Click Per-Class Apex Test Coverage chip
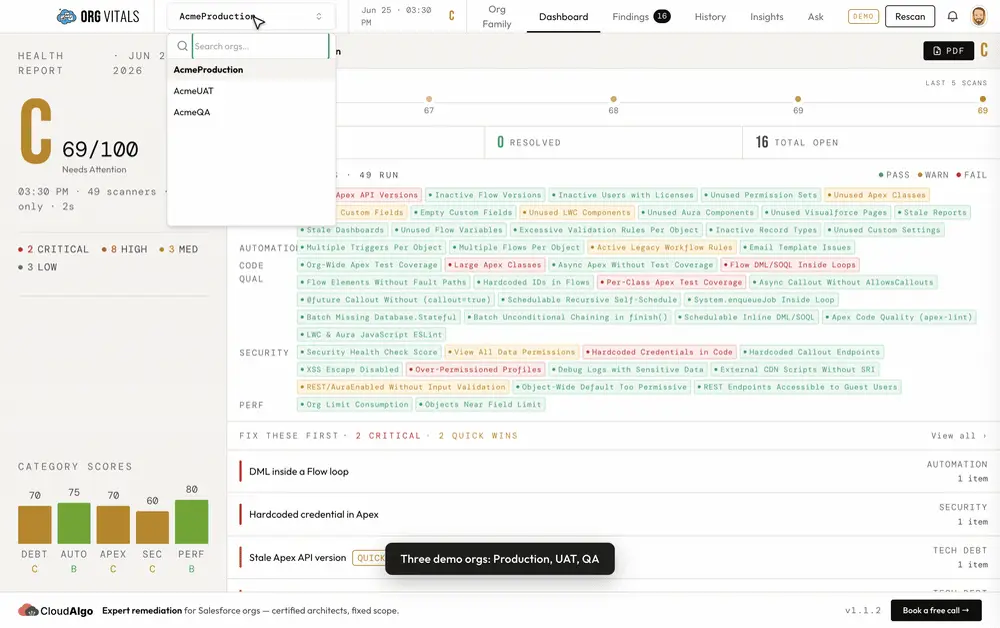 point(672,282)
